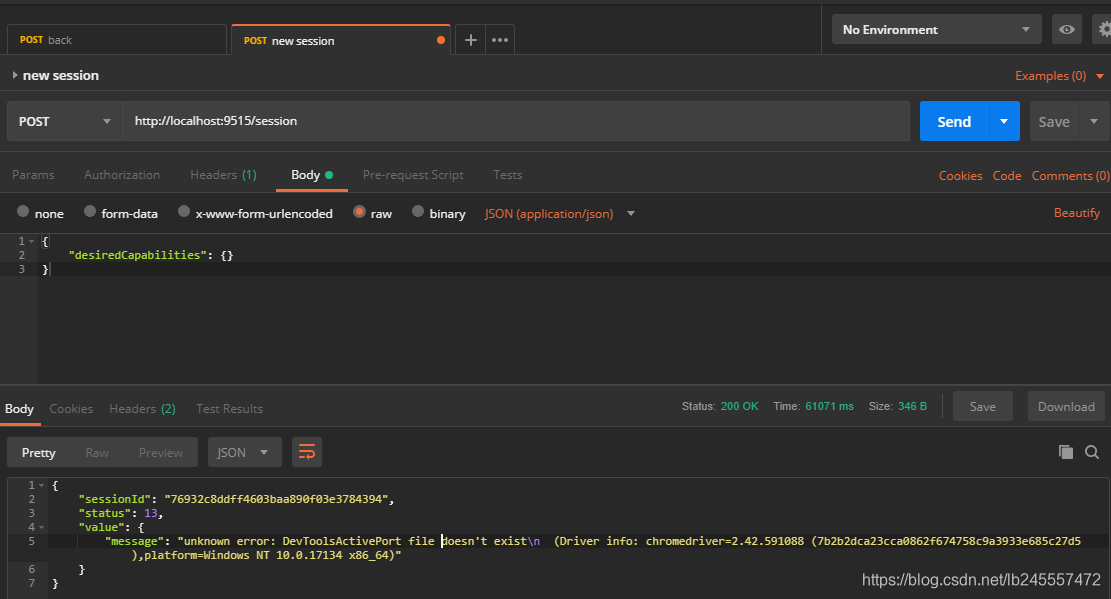
Task: Click the sessionId value in response
Action: tap(279, 499)
